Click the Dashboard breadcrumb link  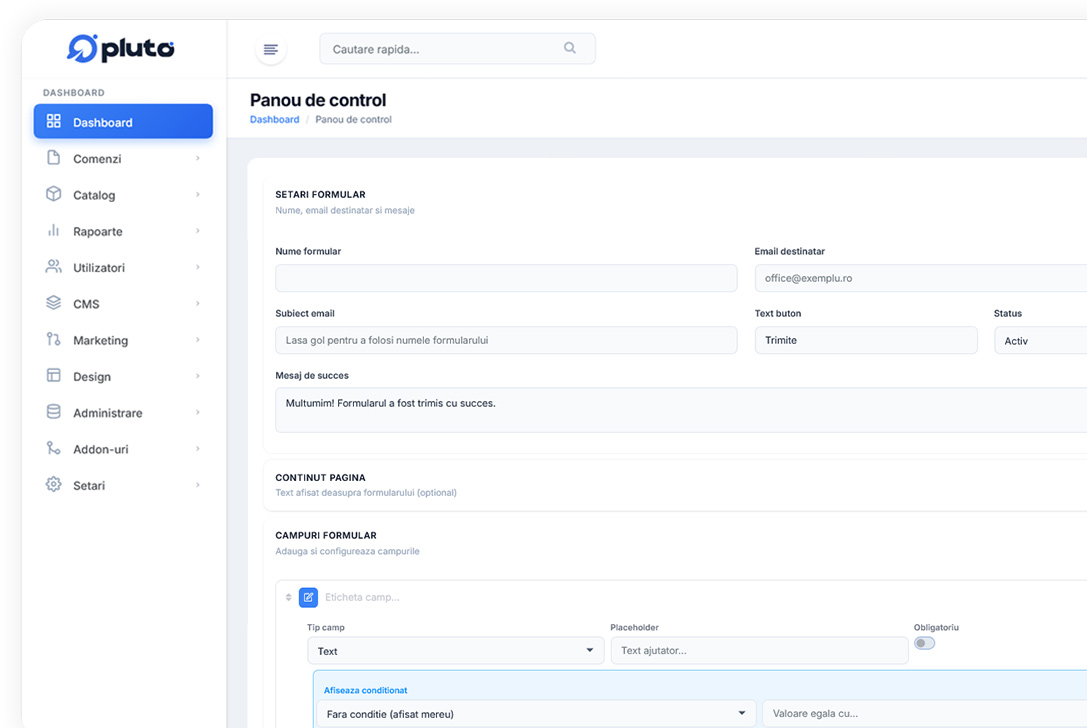click(275, 119)
